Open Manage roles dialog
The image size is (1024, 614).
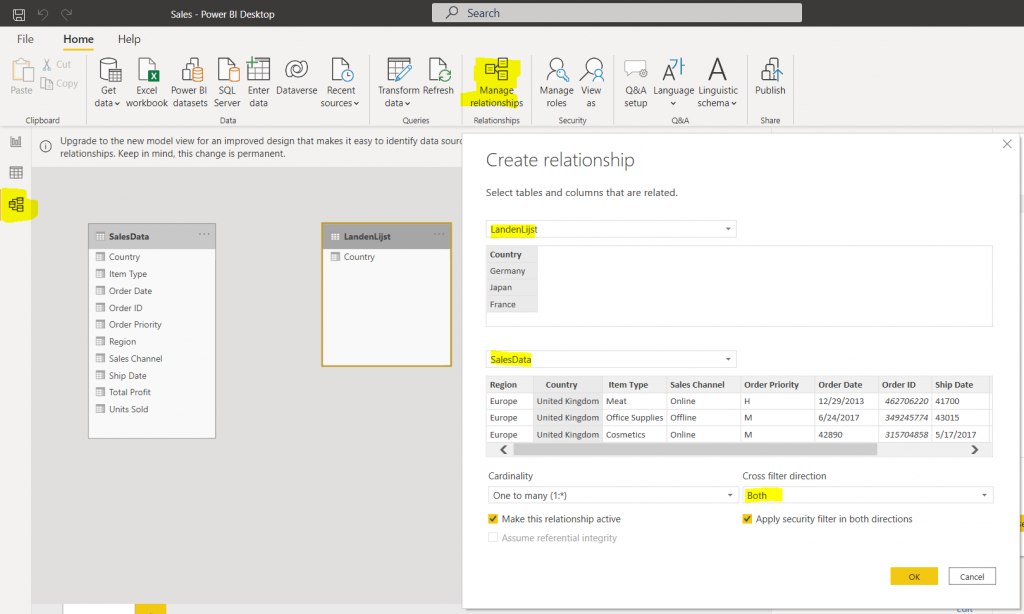pos(556,82)
